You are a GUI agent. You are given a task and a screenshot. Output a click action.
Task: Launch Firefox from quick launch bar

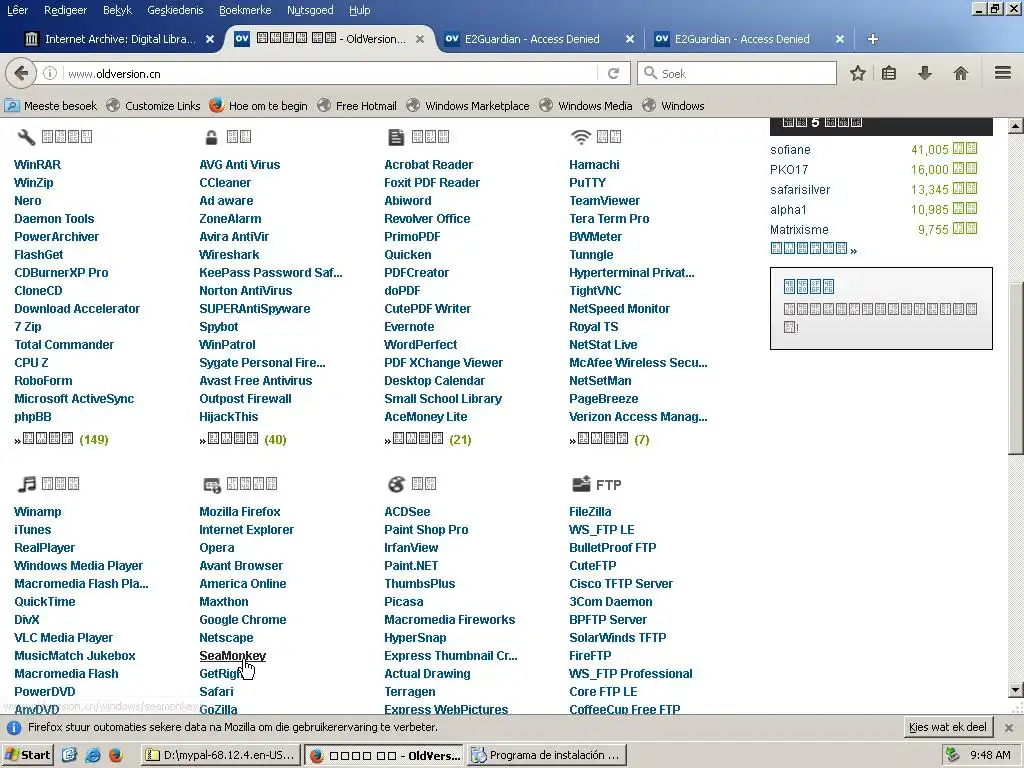116,755
